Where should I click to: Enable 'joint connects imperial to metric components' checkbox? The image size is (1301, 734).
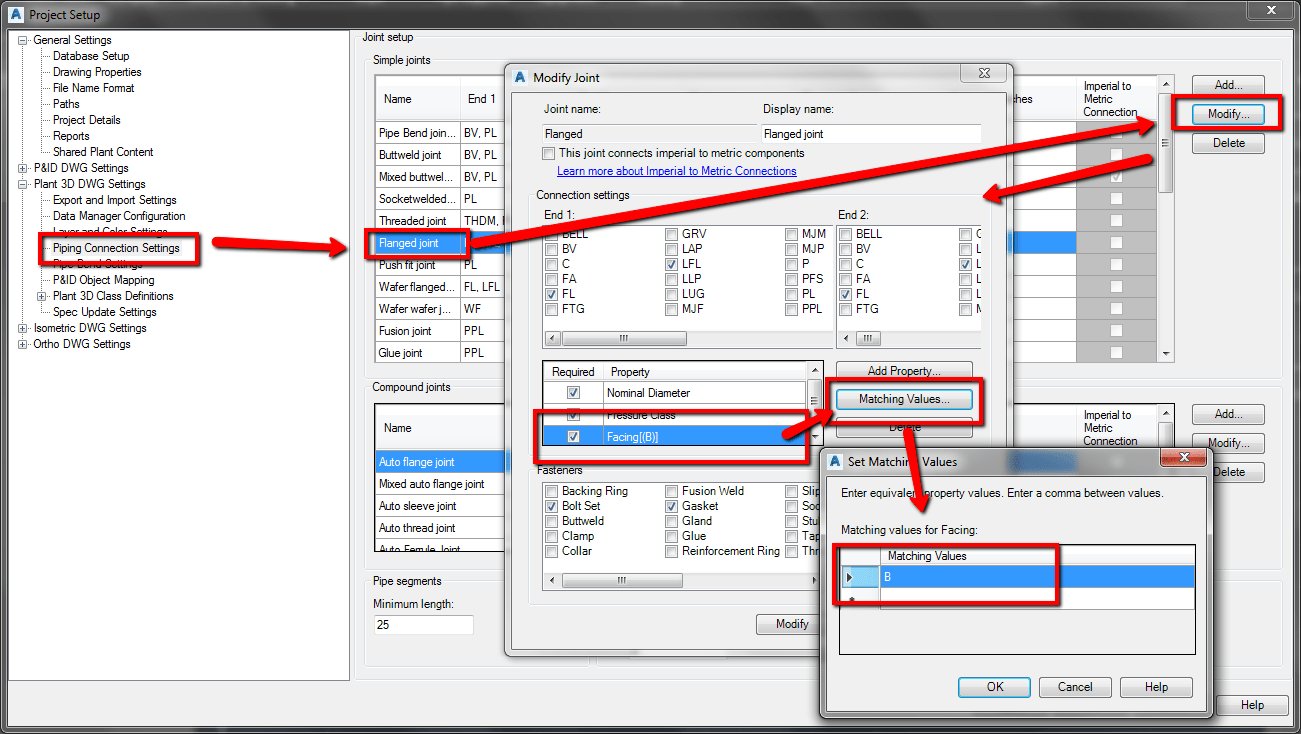tap(548, 153)
